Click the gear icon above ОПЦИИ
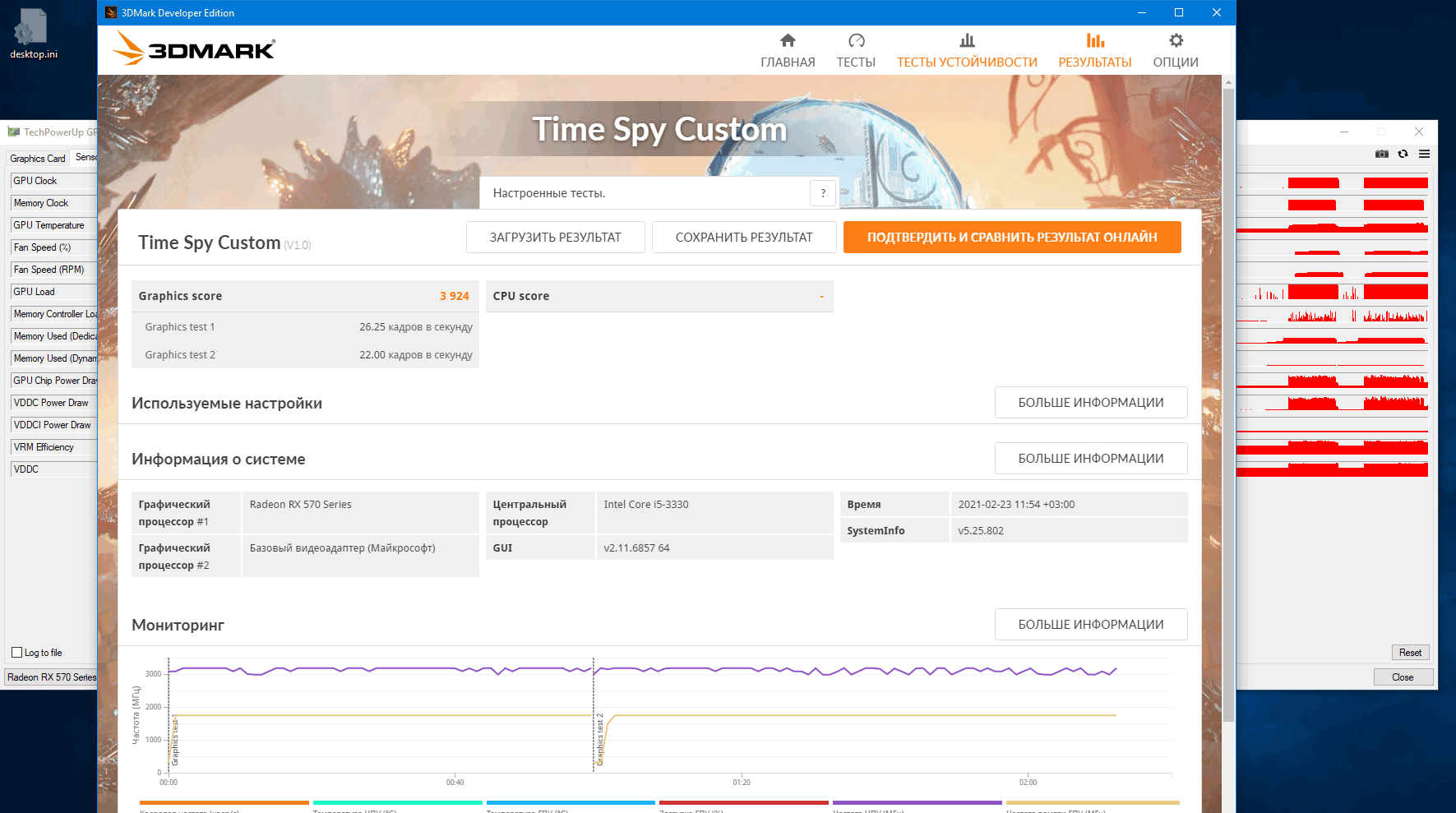Viewport: 1456px width, 813px height. 1176,40
